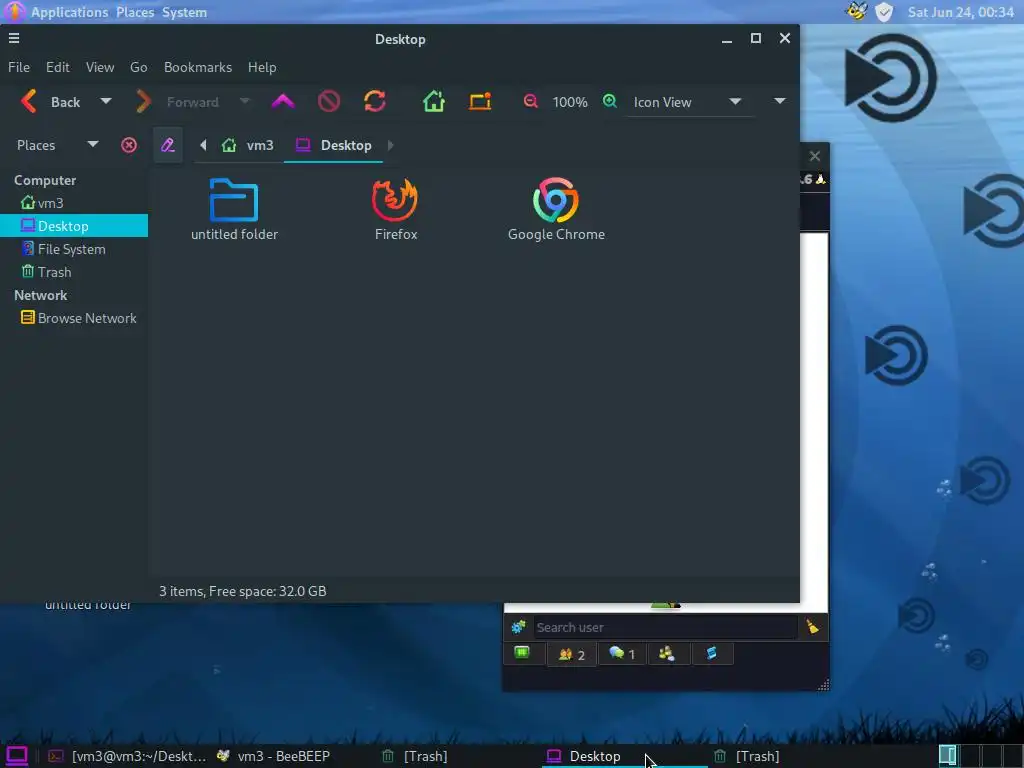1024x768 pixels.
Task: Open the BeeBEEP blue file sharing tab
Action: pos(712,654)
